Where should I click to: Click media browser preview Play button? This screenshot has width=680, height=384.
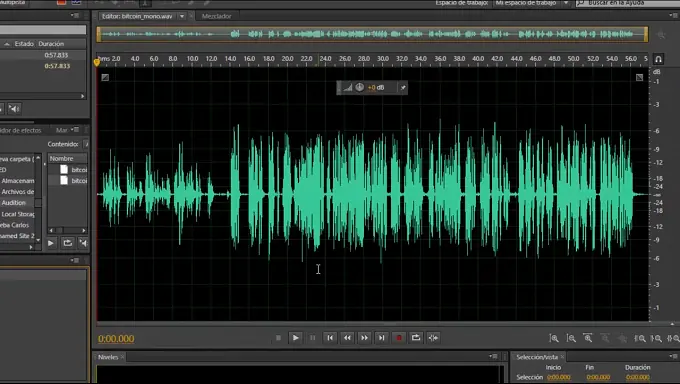pos(51,243)
